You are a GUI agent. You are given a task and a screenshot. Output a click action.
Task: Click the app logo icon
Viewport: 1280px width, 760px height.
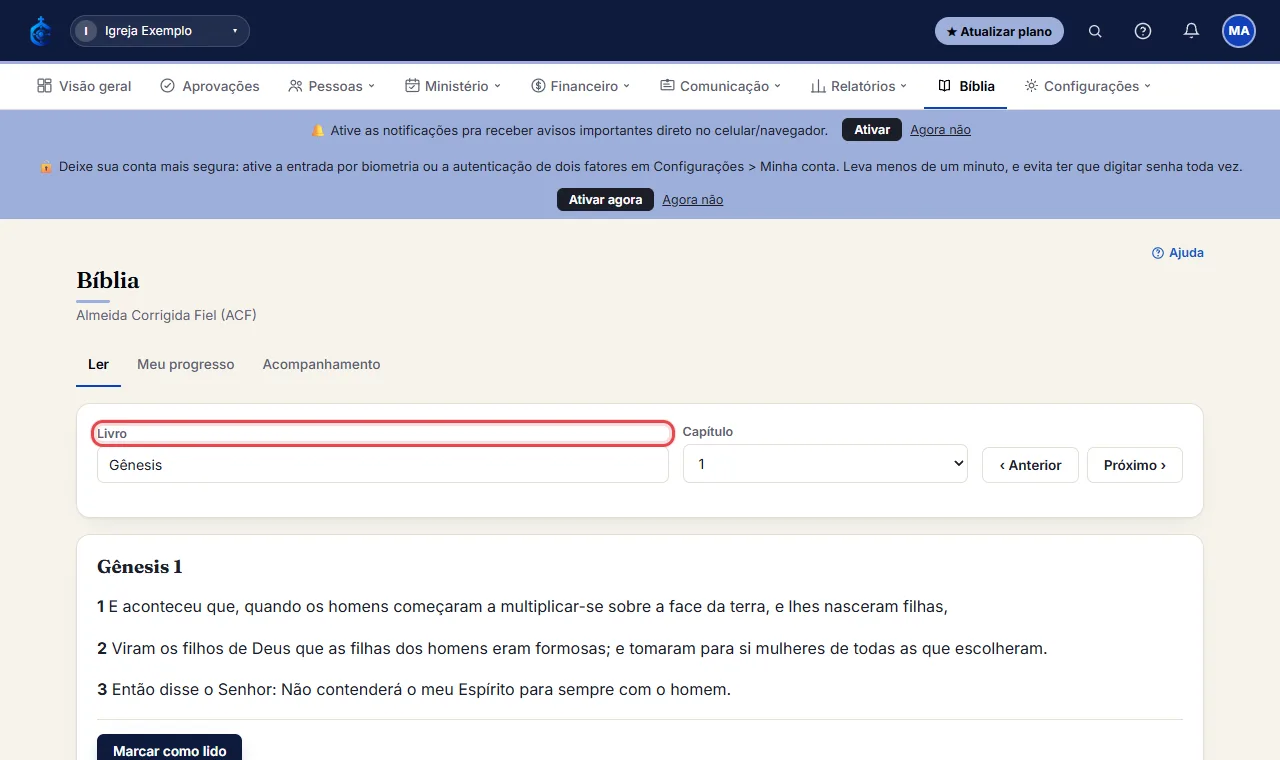click(x=41, y=31)
